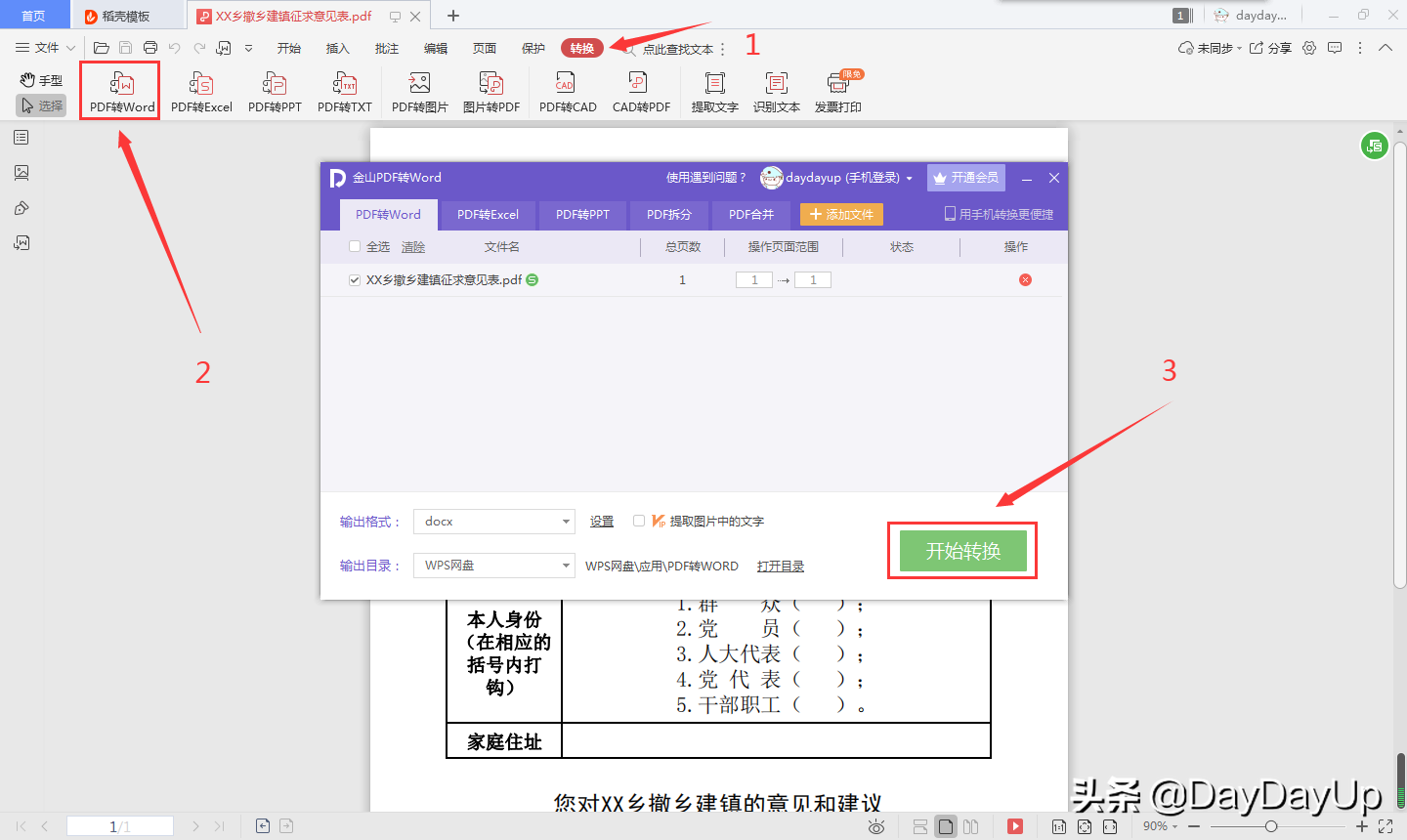Switch to the PDF合并 dialog tab
This screenshot has height=840, width=1407.
[751, 215]
